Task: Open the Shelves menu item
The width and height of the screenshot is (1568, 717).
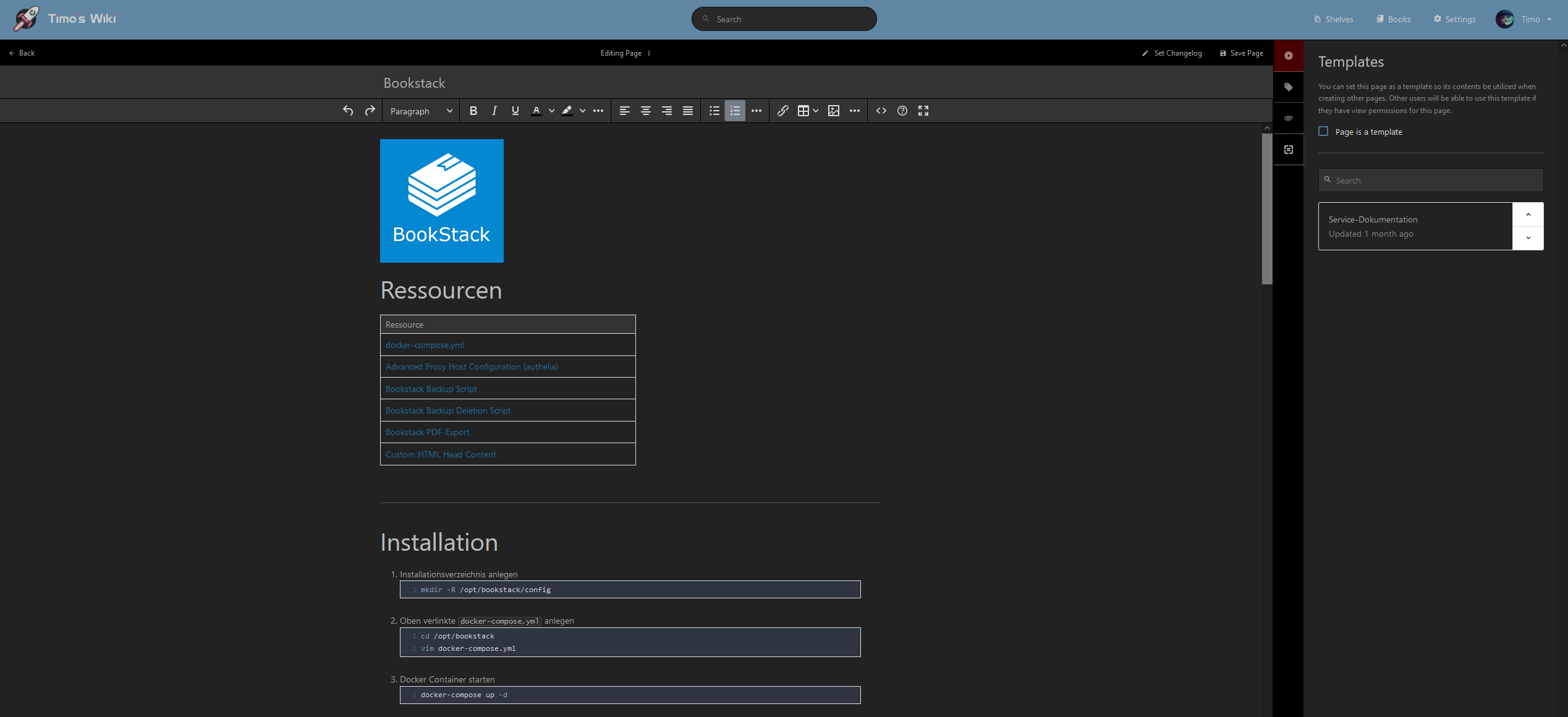Action: [x=1333, y=19]
